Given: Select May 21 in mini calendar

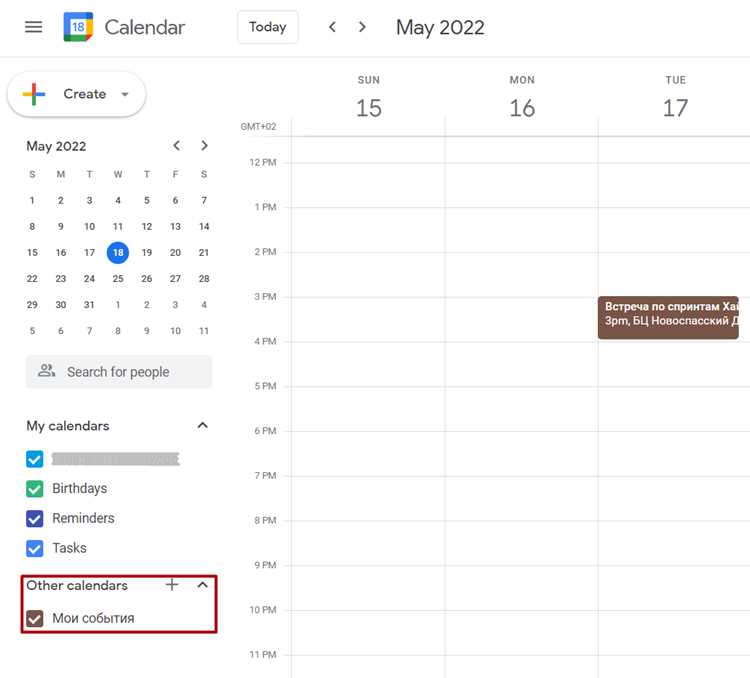Looking at the screenshot, I should click(x=204, y=253).
